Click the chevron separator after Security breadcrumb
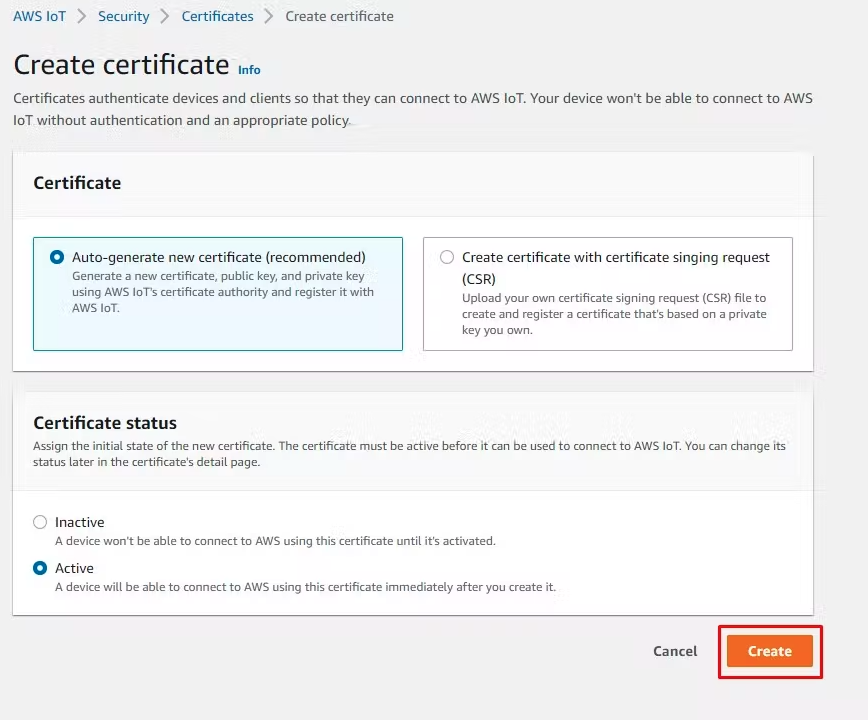The height and width of the screenshot is (720, 868). pos(164,16)
